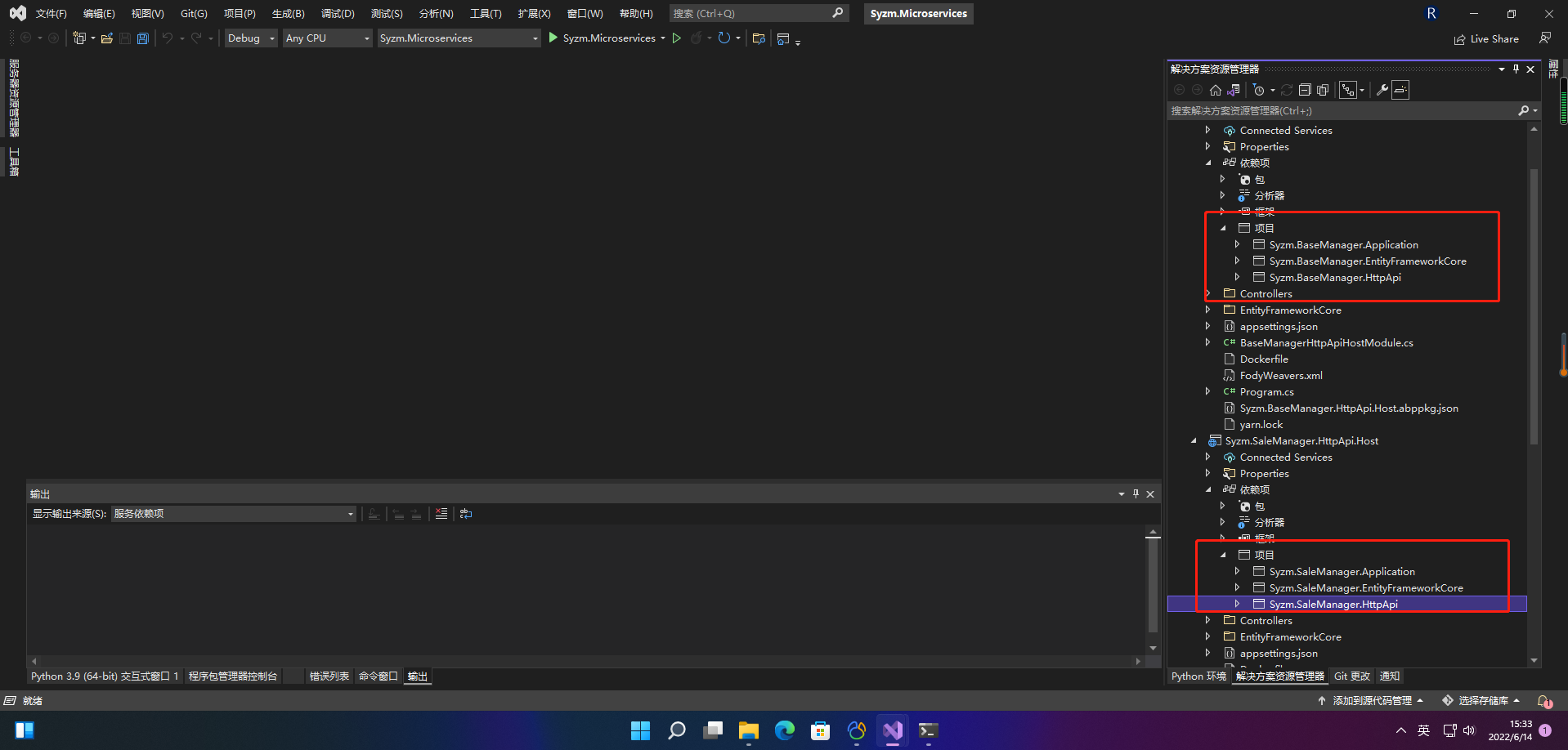This screenshot has height=750, width=1568.
Task: Open the 文件(F) menu
Action: 51,14
